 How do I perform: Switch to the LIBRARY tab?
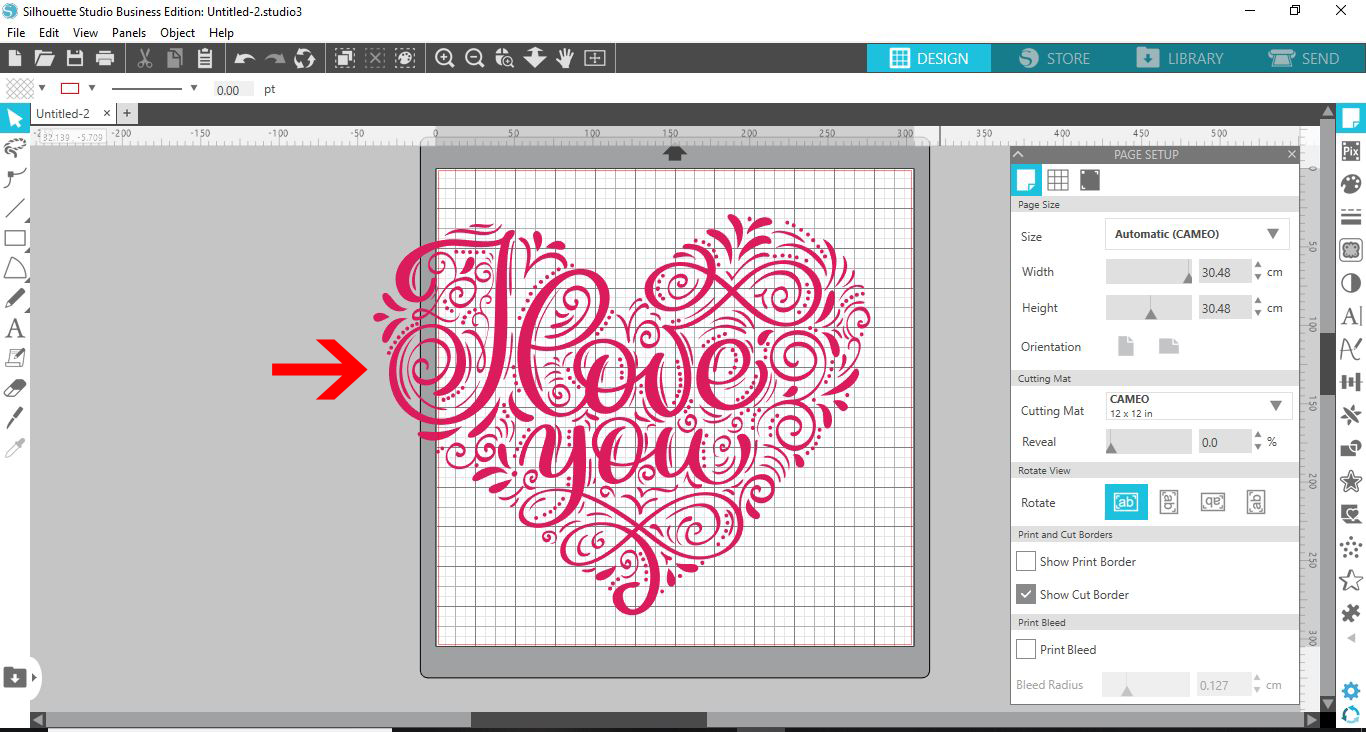(x=1183, y=58)
